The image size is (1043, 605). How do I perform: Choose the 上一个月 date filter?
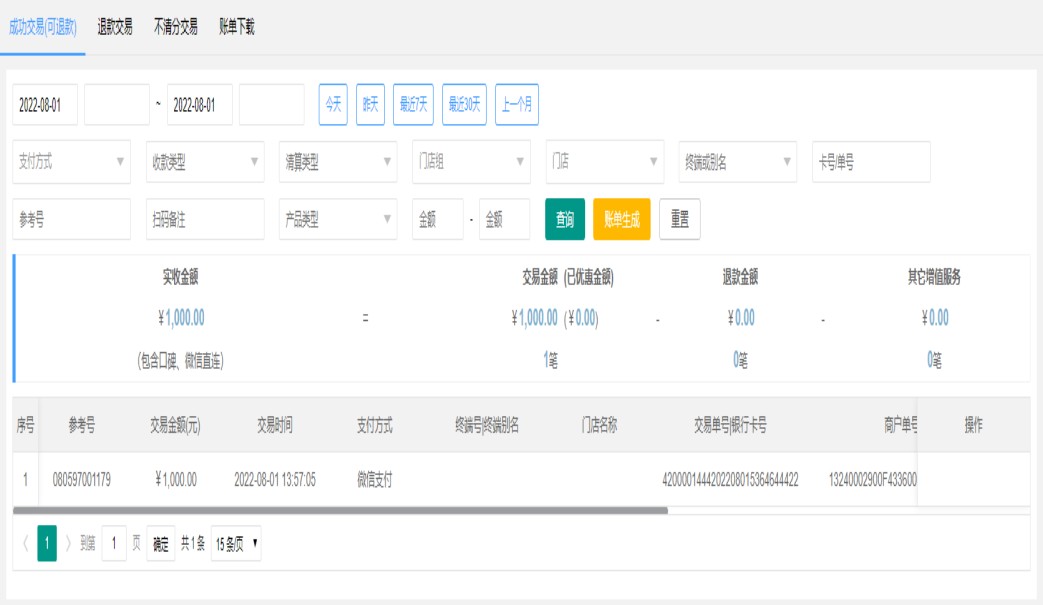516,104
